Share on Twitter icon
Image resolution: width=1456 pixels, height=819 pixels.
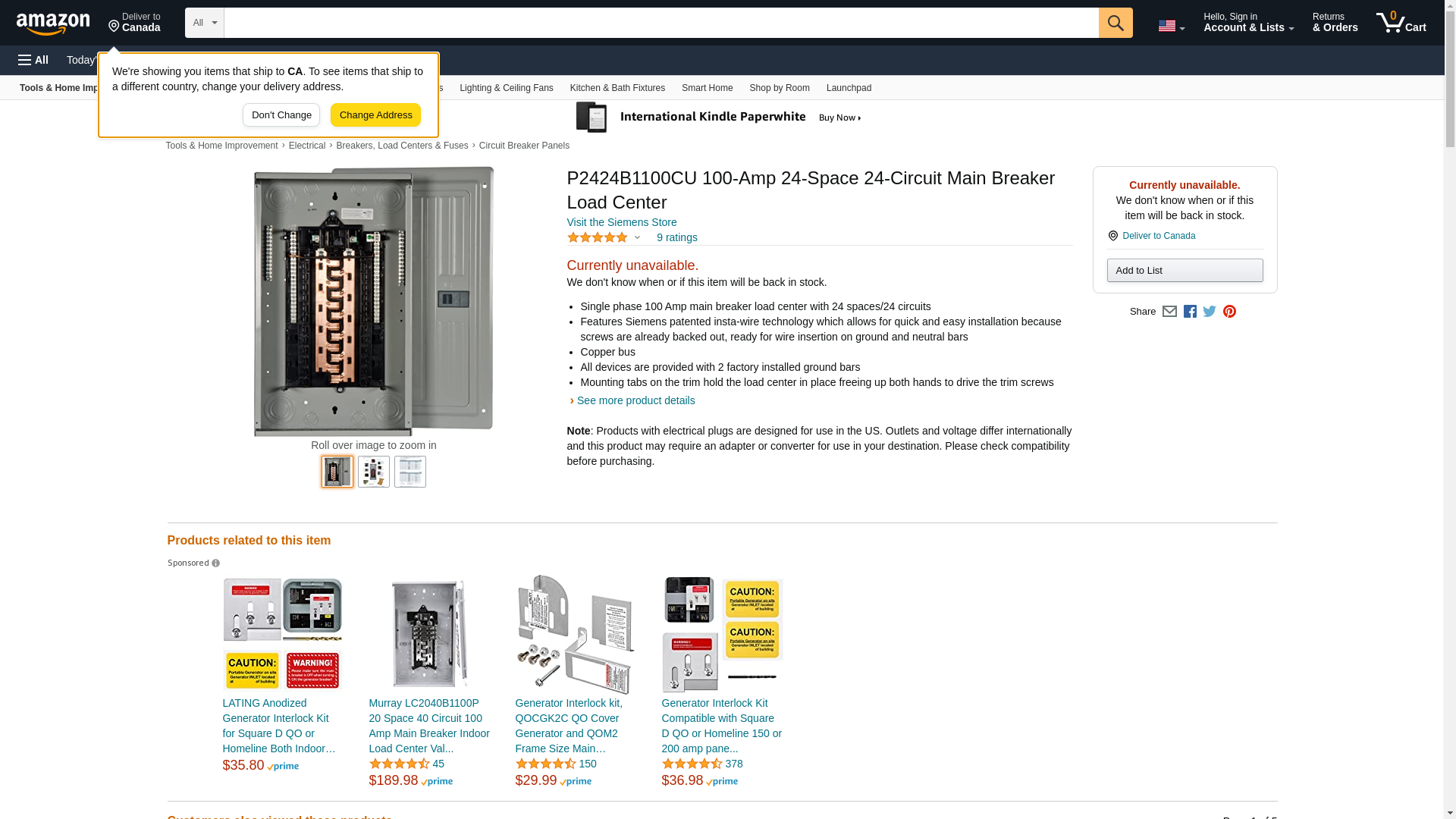[x=1210, y=312]
